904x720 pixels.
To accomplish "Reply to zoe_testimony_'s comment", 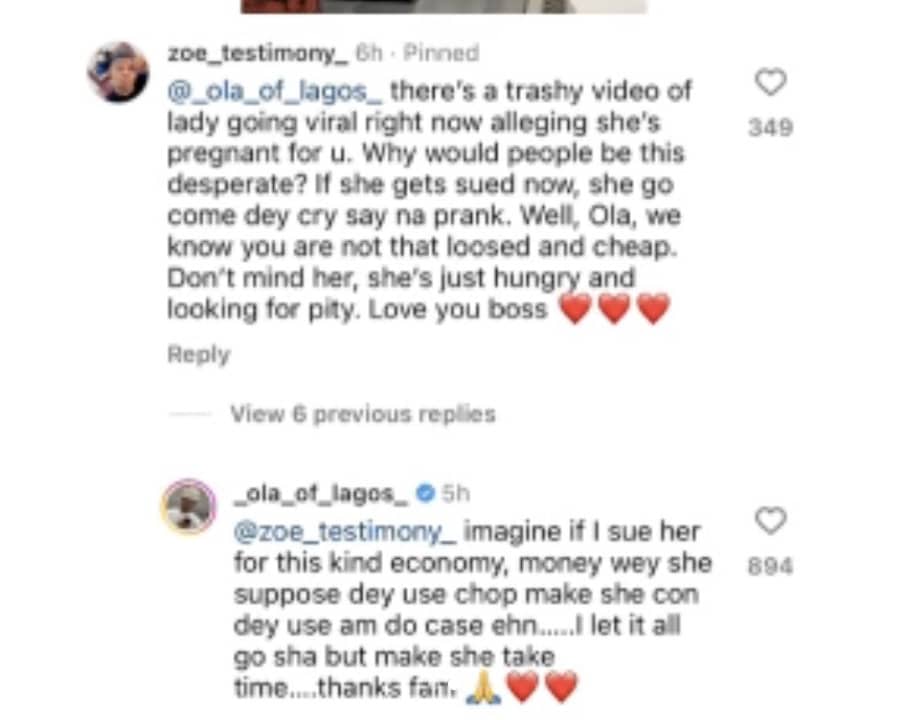I will coord(198,355).
